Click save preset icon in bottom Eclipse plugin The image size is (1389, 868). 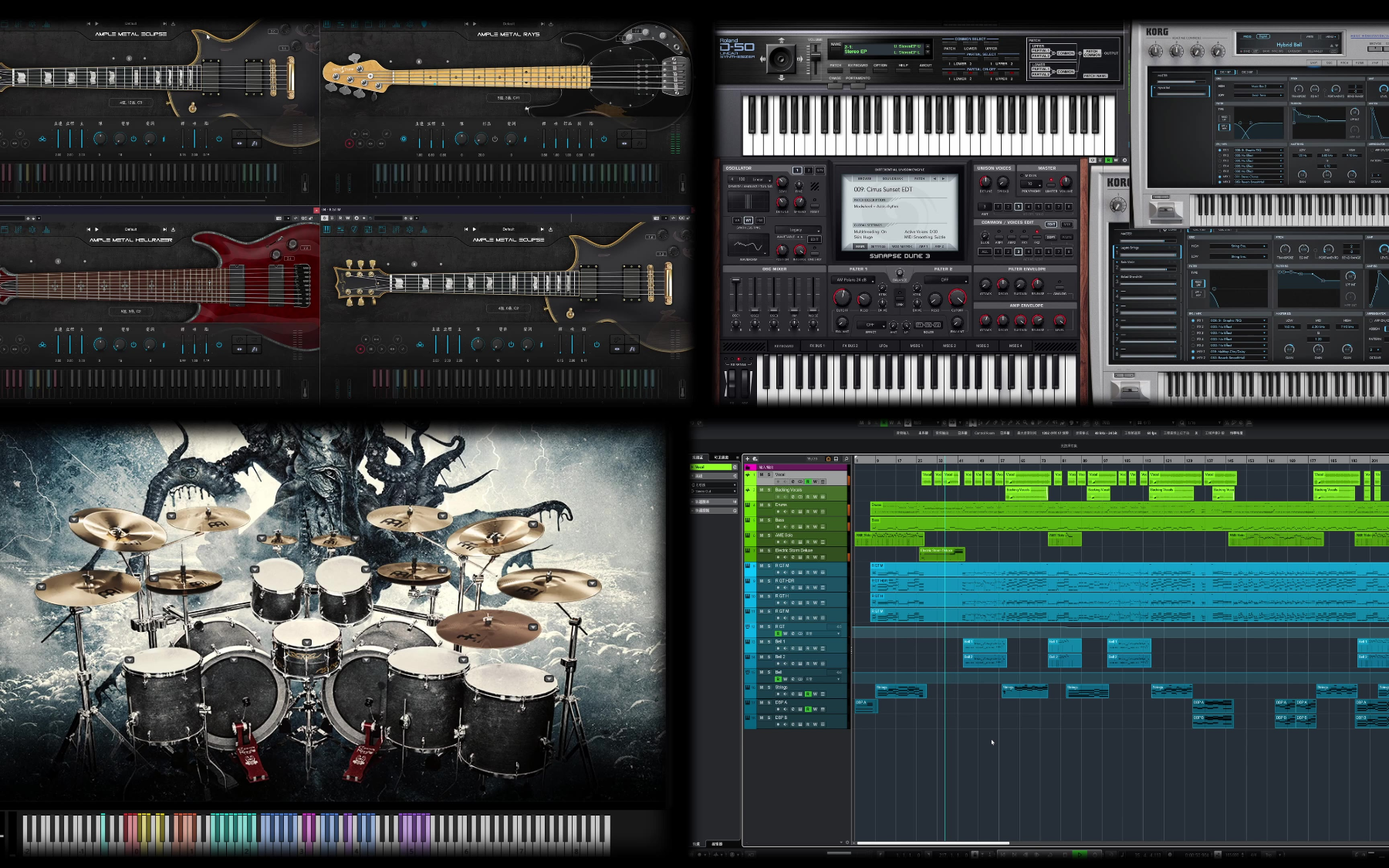(x=552, y=229)
